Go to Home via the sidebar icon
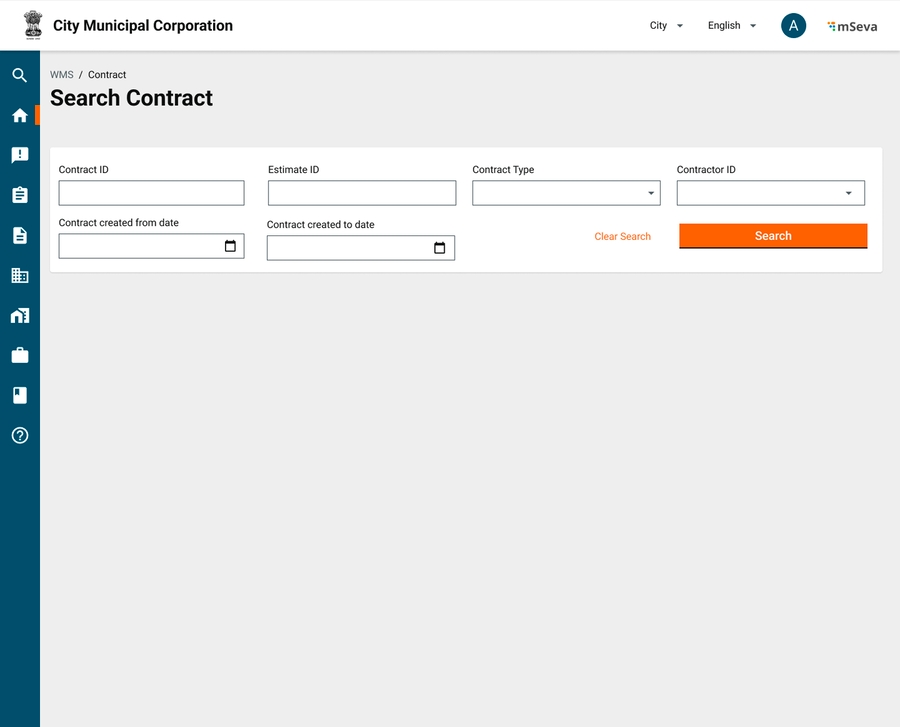900x727 pixels. click(x=19, y=115)
